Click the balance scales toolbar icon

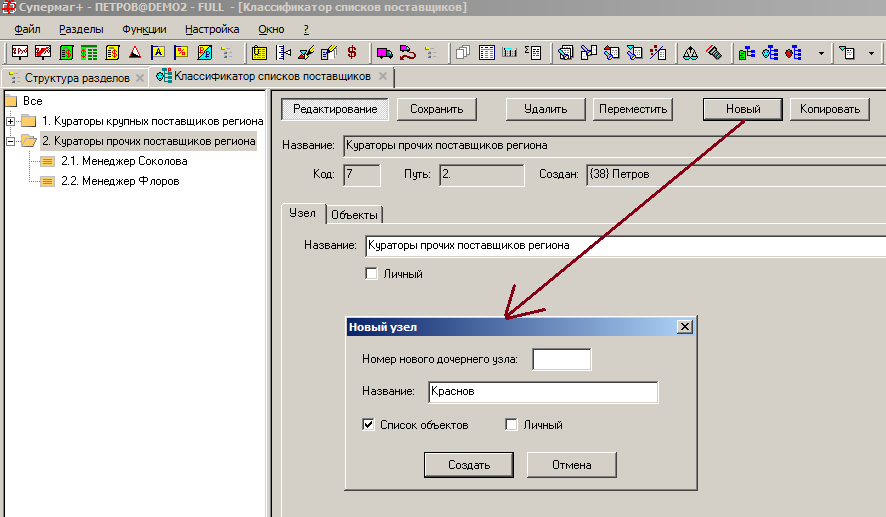690,53
